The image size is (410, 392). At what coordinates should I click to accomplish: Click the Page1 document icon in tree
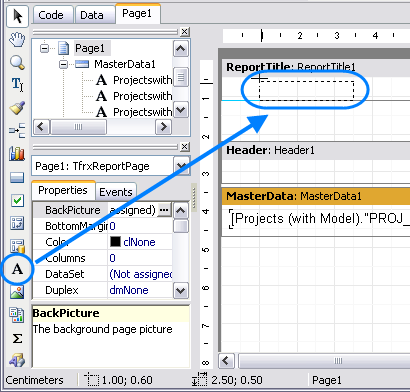tap(63, 48)
